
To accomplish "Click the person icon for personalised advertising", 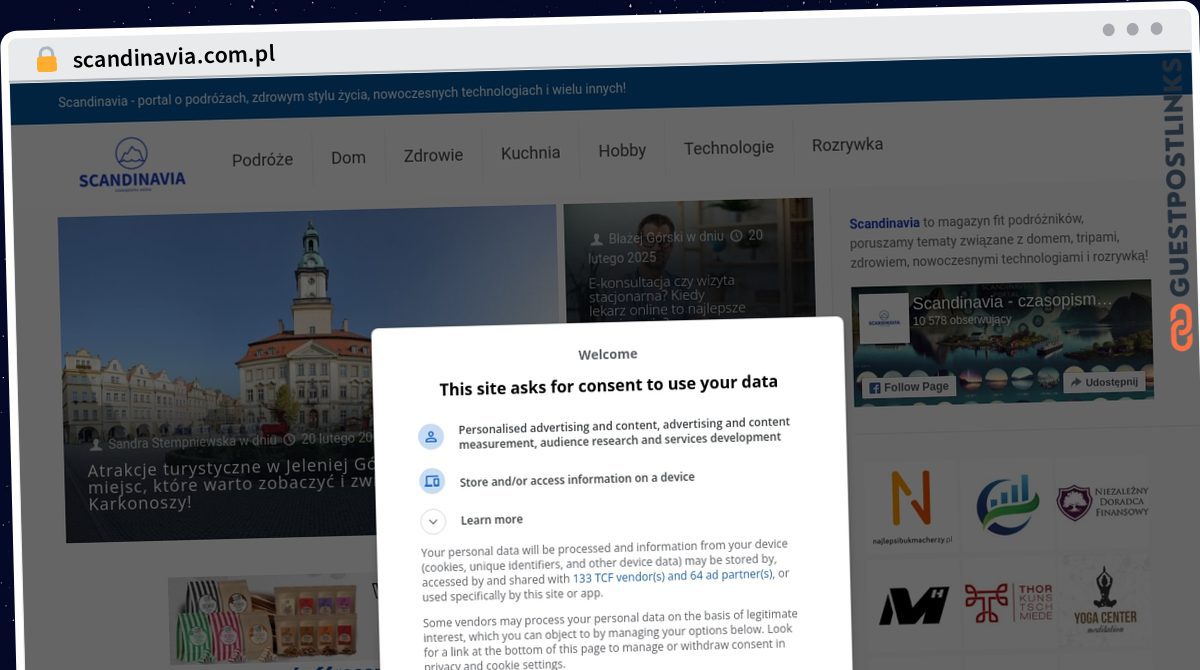I will click(431, 437).
